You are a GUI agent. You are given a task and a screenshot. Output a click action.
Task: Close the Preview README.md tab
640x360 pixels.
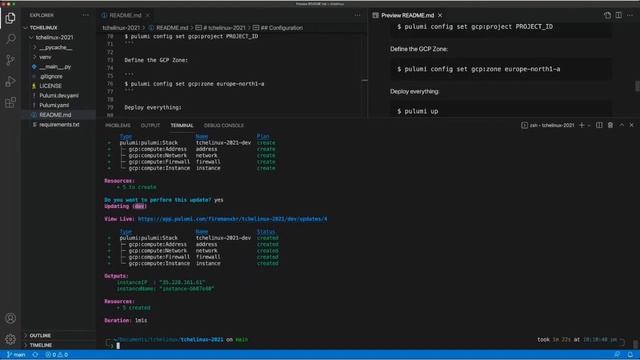tap(440, 15)
